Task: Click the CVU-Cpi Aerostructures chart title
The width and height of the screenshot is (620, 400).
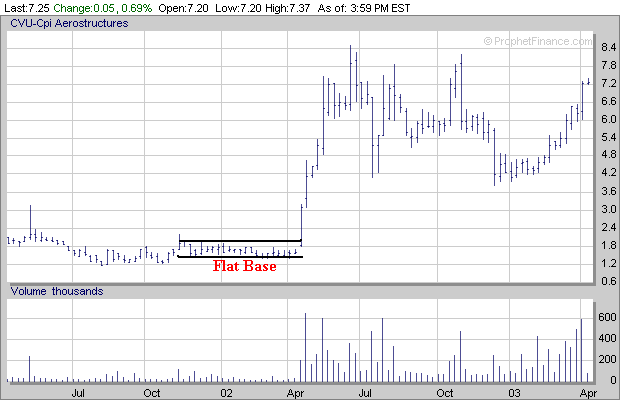Action: click(69, 23)
